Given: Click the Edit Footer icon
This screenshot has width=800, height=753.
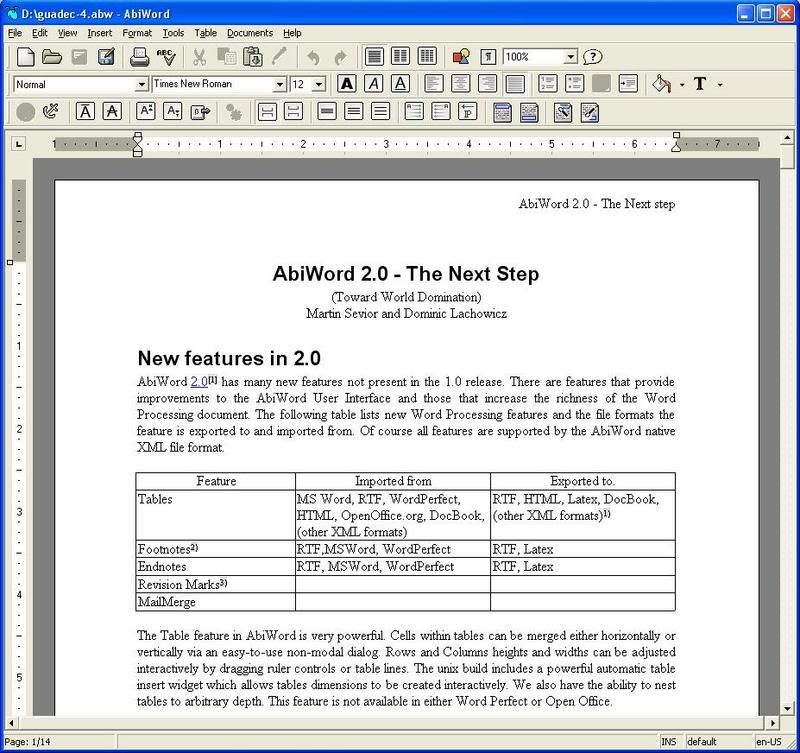Looking at the screenshot, I should coord(529,112).
